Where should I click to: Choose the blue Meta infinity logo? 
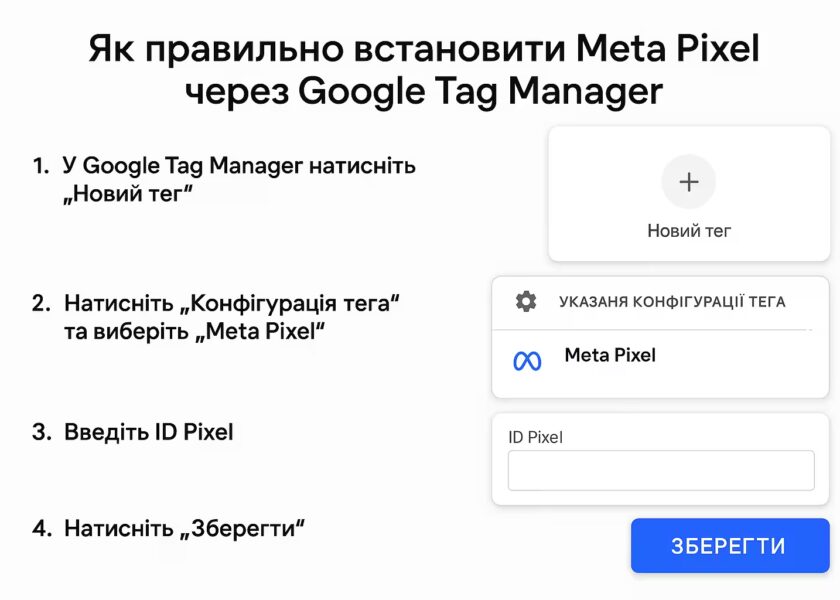(527, 361)
